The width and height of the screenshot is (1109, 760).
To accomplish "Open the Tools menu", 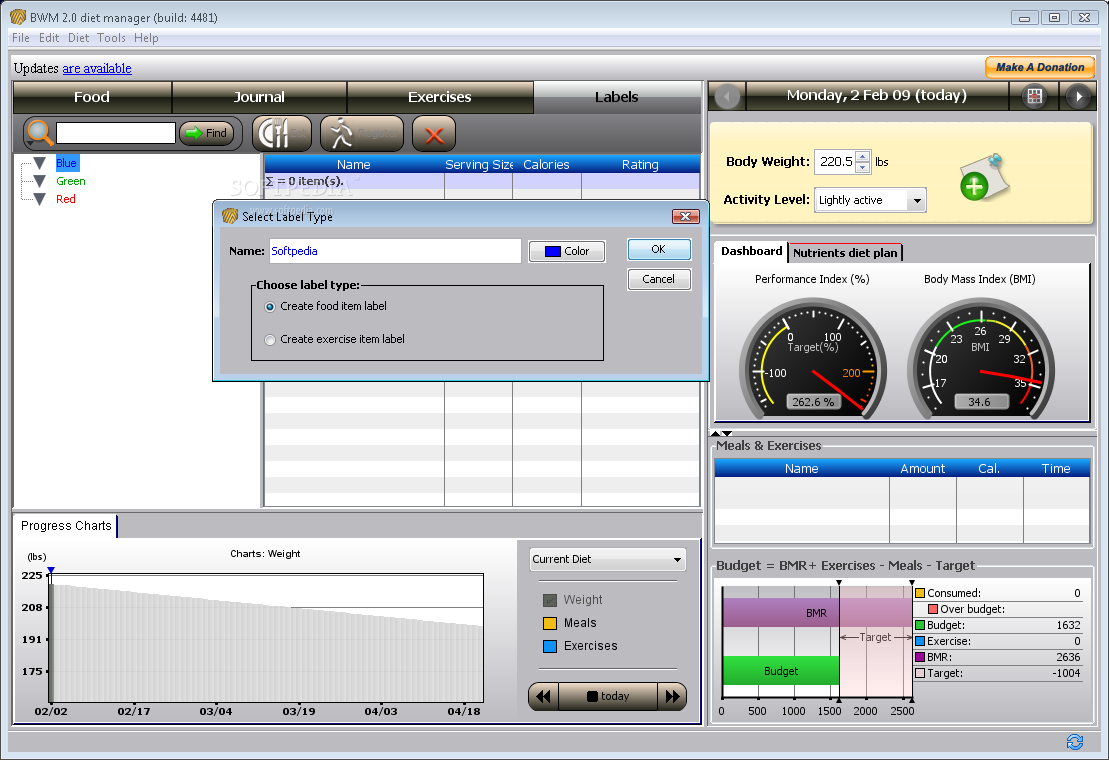I will click(x=111, y=38).
